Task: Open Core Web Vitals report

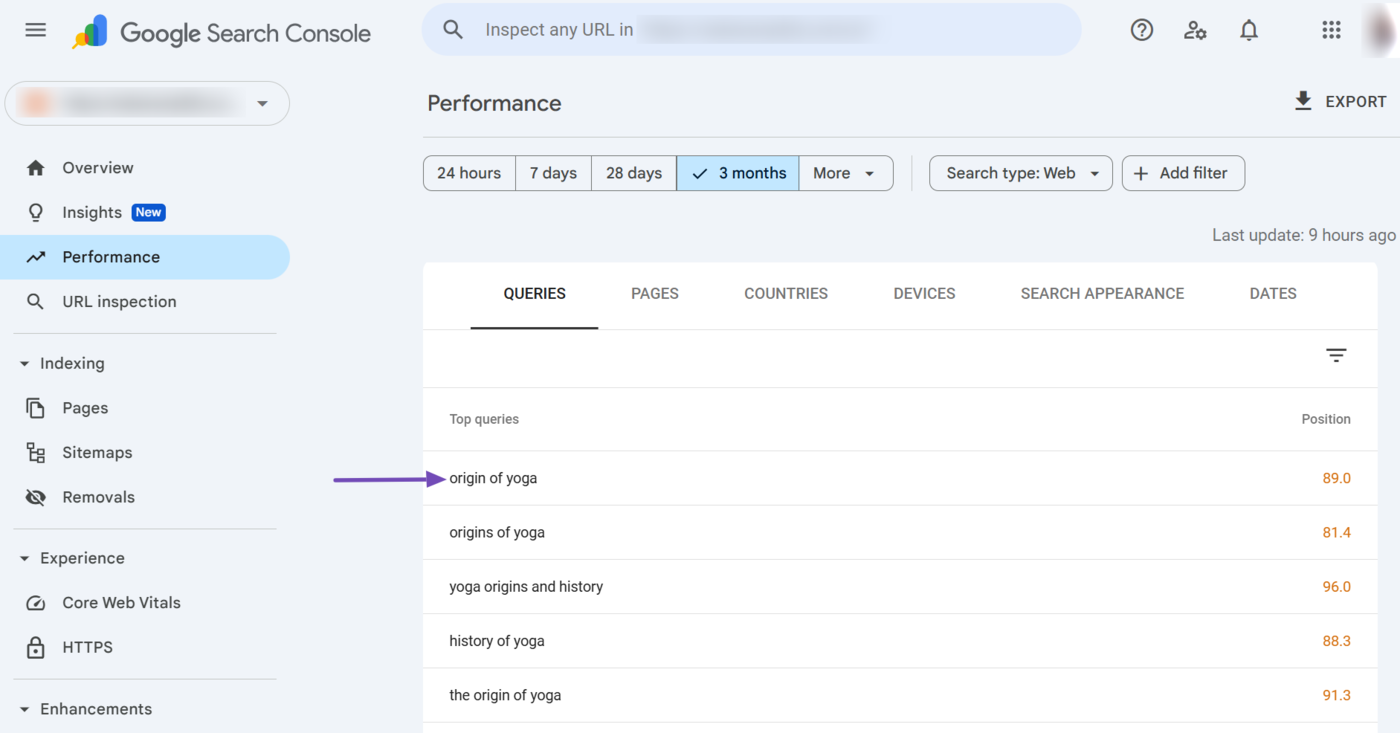Action: tap(121, 602)
